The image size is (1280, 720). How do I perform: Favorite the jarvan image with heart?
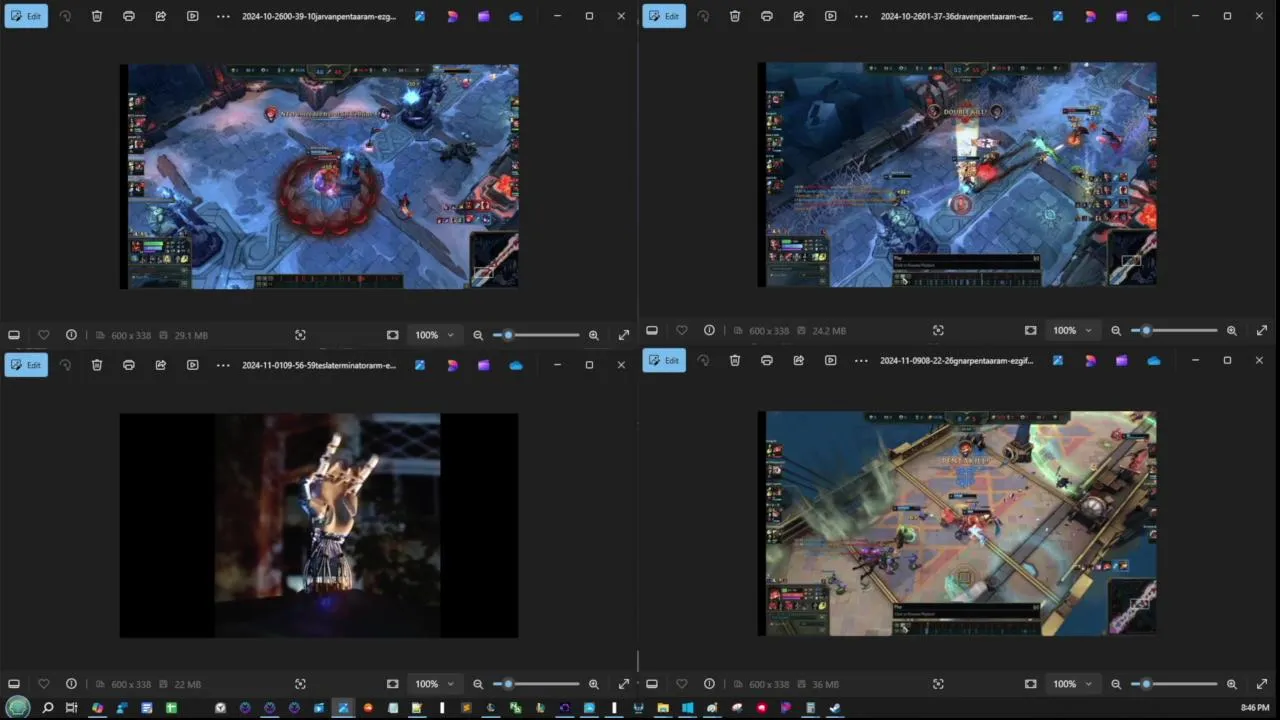point(43,335)
